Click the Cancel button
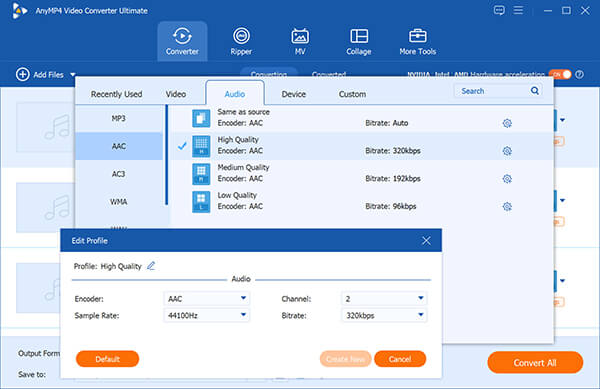 (400, 359)
